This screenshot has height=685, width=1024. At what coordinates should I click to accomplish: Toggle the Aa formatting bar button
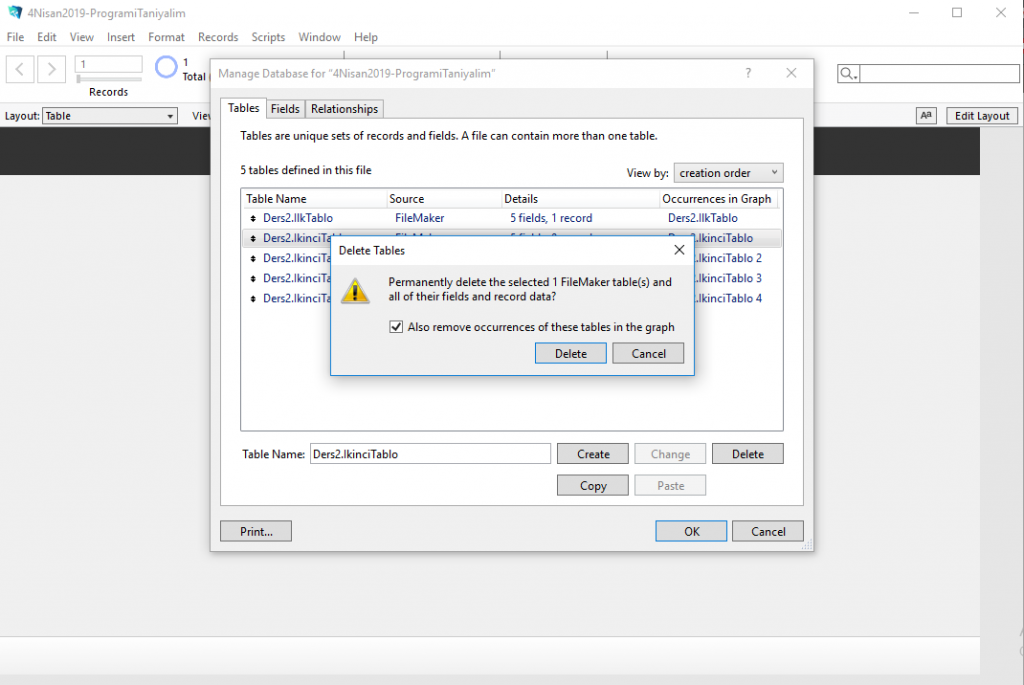pyautogui.click(x=926, y=116)
